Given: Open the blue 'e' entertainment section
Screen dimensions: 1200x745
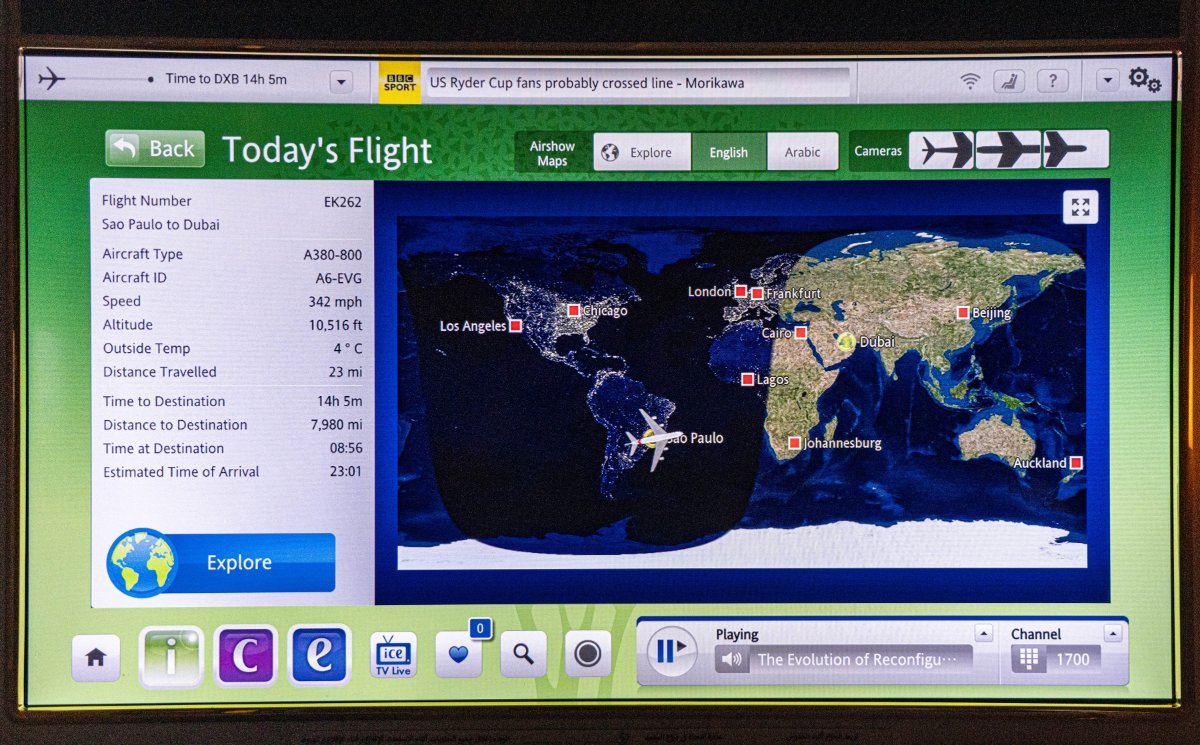Looking at the screenshot, I should click(x=319, y=655).
